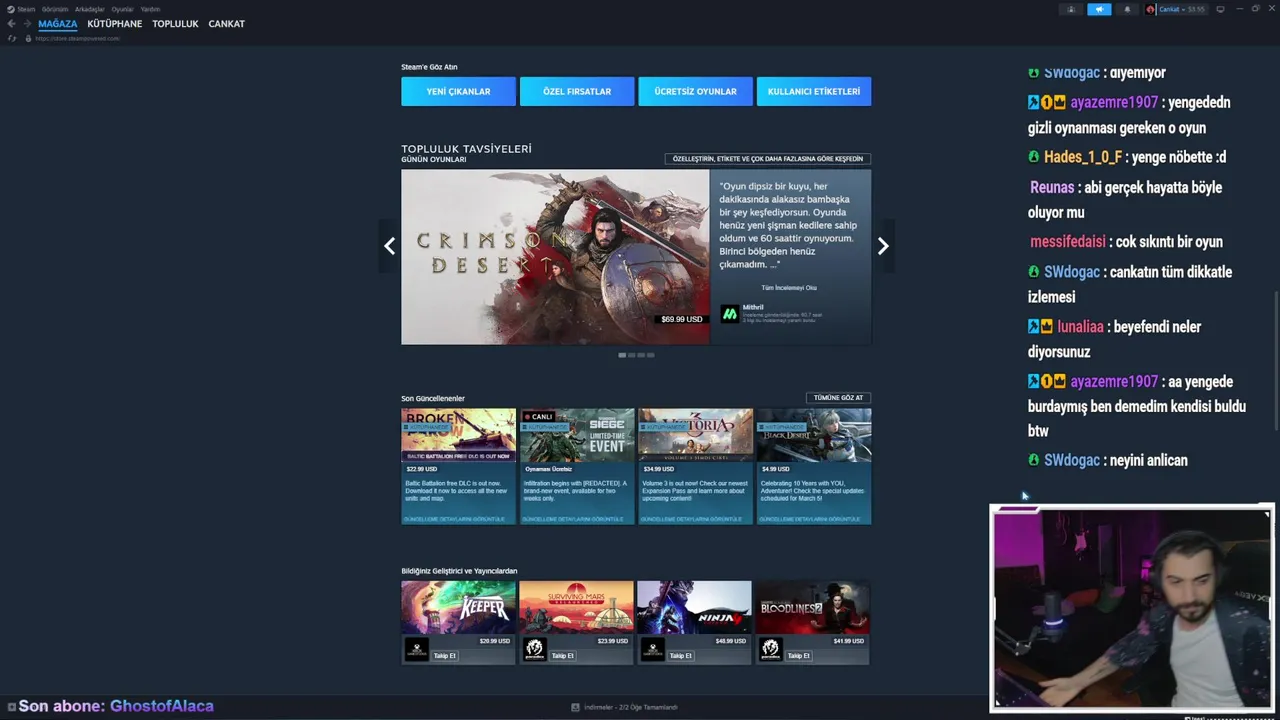Open the Ninja Gaiden 4 game thumbnail
This screenshot has height=720, width=1280.
point(694,607)
